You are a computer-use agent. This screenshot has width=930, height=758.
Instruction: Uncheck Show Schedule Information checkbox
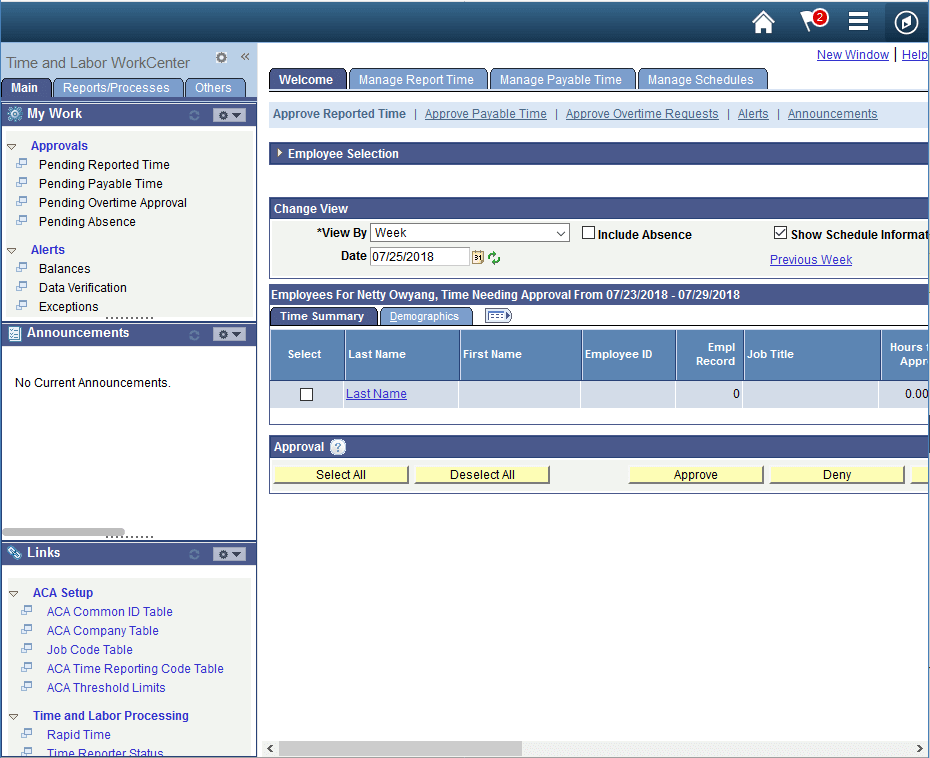point(781,233)
